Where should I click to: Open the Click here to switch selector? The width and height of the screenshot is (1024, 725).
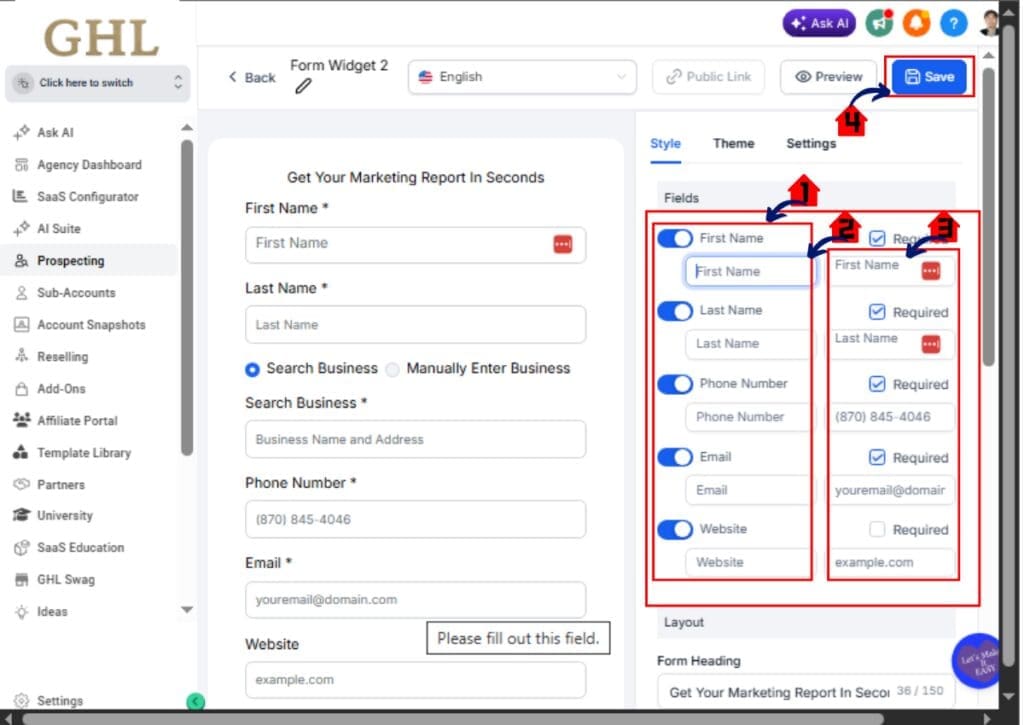pos(97,83)
